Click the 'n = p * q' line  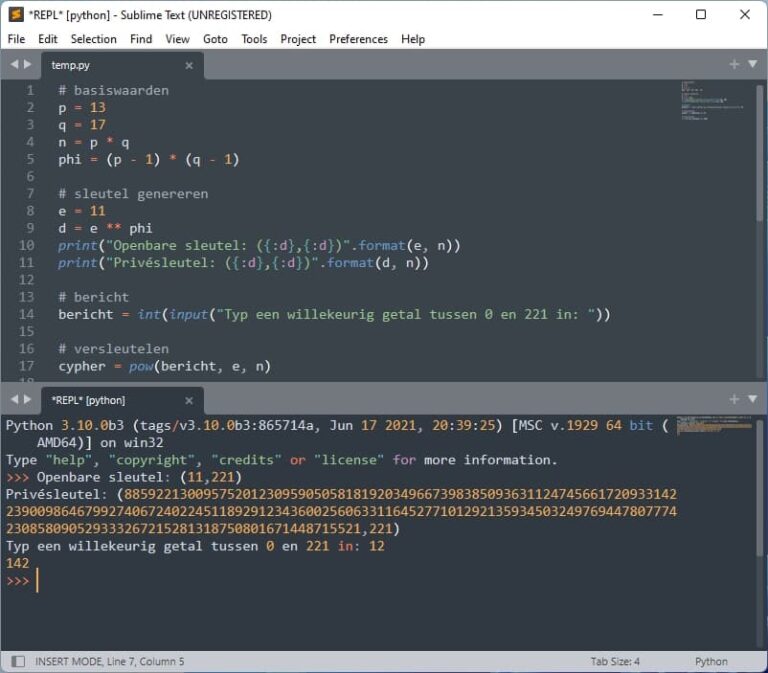tap(94, 142)
